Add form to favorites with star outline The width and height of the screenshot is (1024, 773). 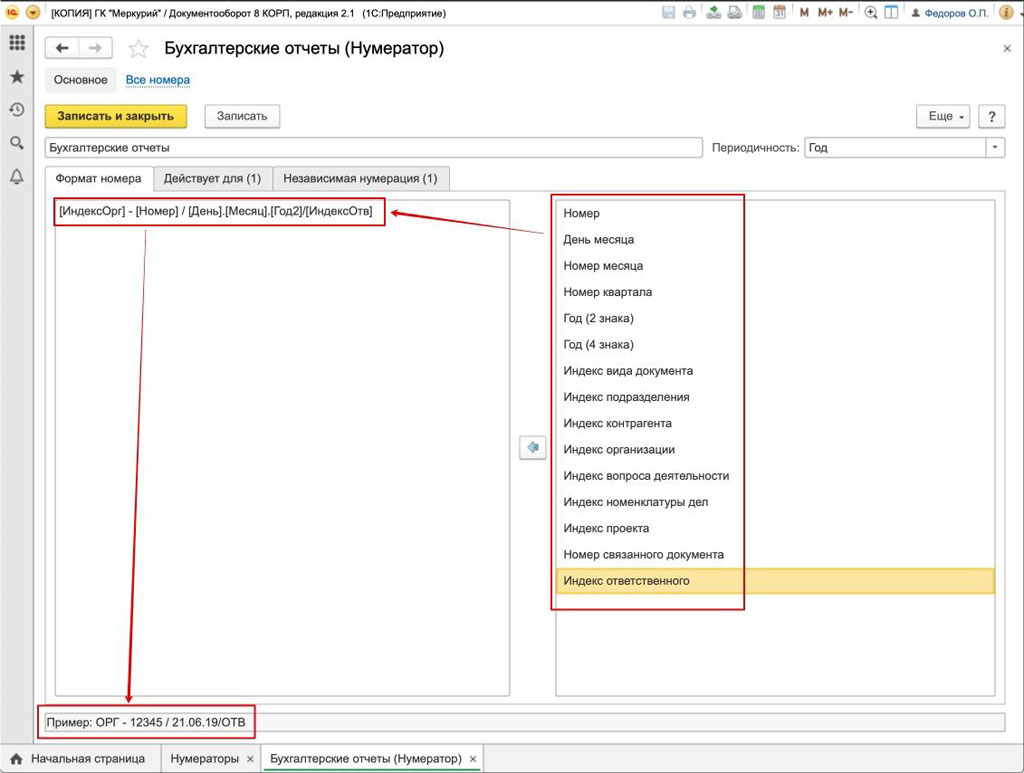pos(139,49)
